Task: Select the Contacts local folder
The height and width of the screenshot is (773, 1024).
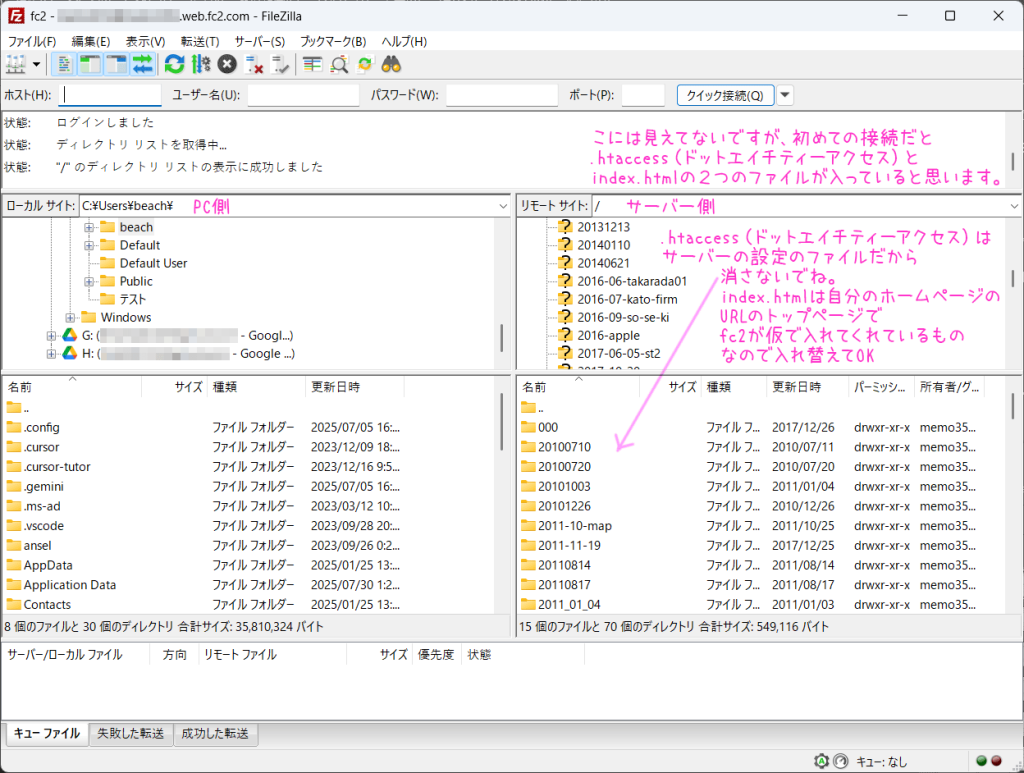Action: (x=47, y=605)
